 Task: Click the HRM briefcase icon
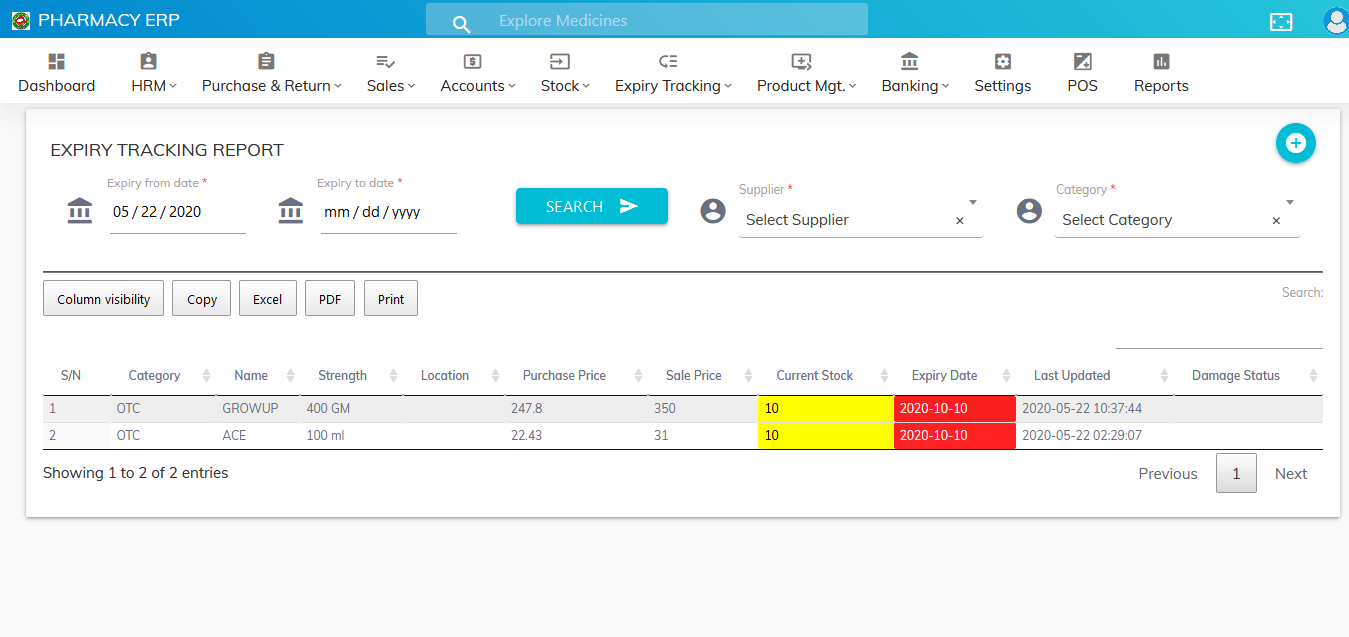pyautogui.click(x=146, y=61)
